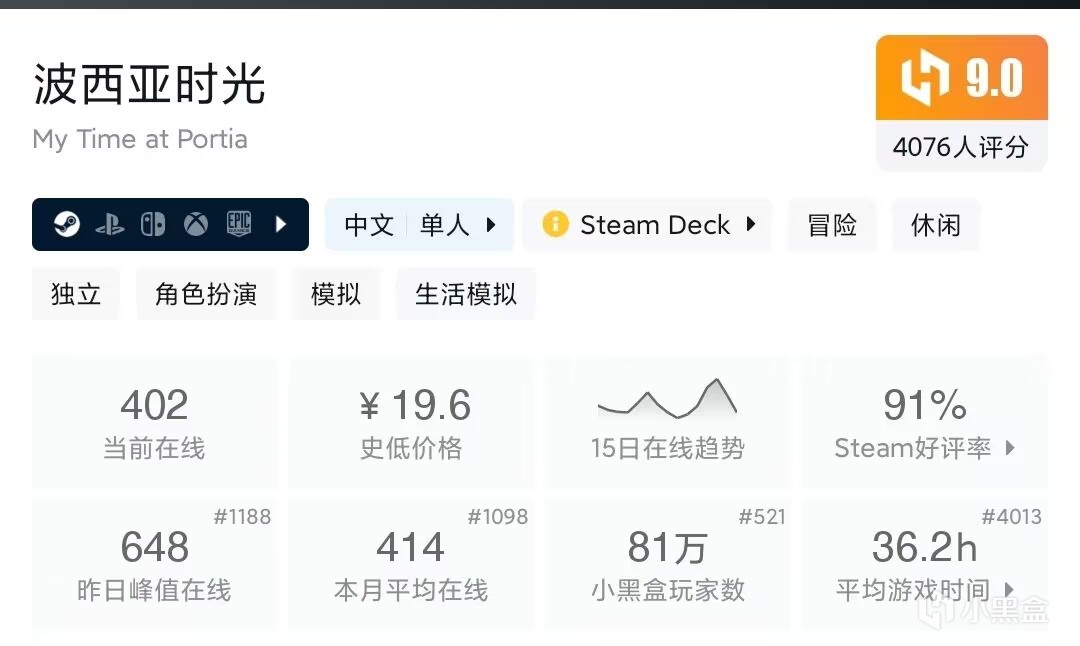Open the 生活模拟 tag
The width and height of the screenshot is (1080, 646).
[466, 294]
